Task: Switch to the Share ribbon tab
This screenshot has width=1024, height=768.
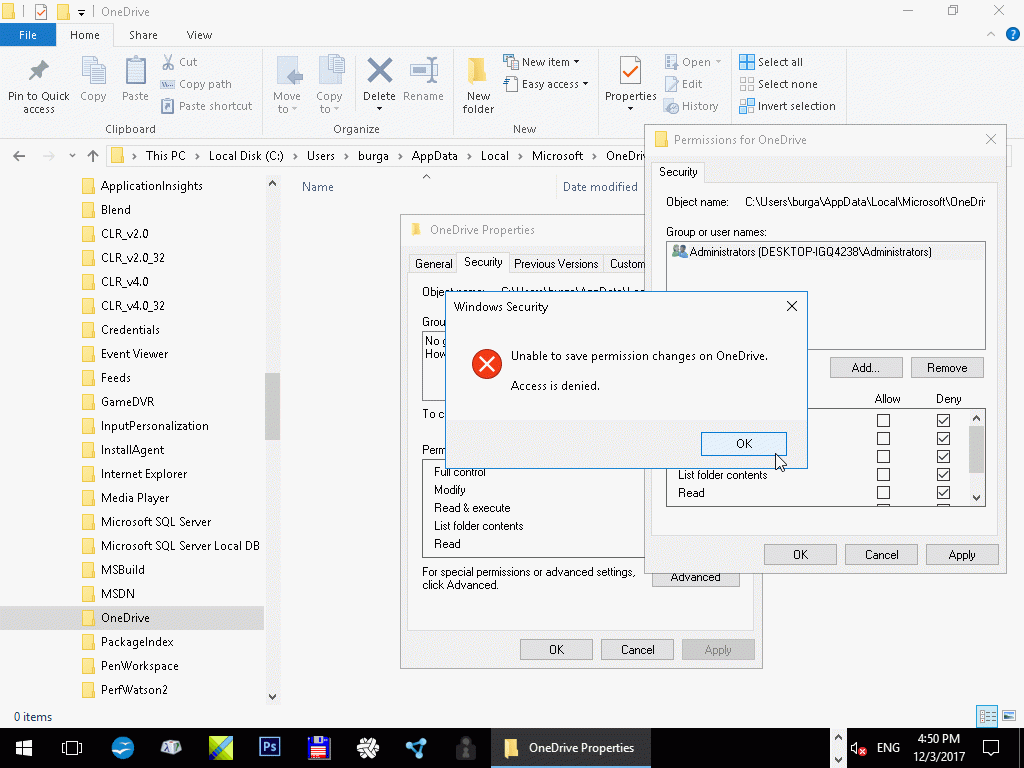Action: (x=143, y=35)
